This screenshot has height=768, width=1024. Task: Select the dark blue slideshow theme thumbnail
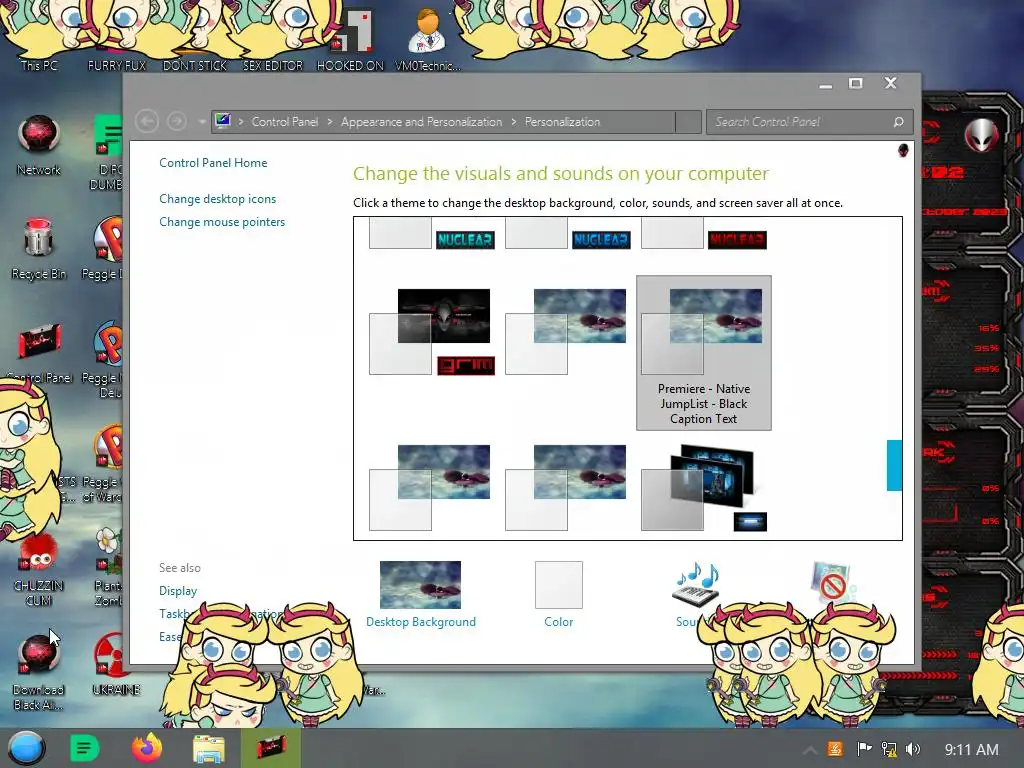[704, 487]
